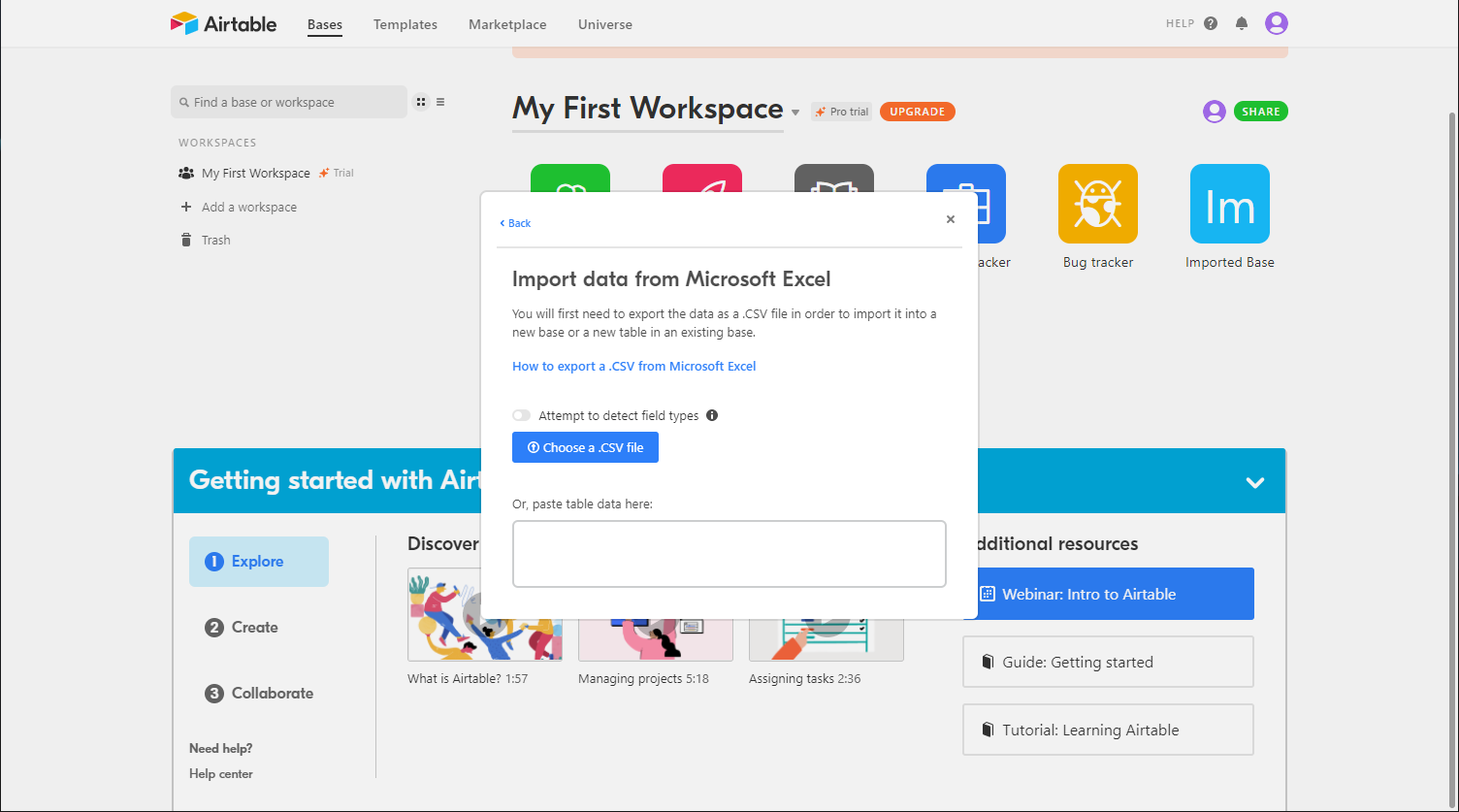
Task: Switch to grid view of bases
Action: coord(421,102)
